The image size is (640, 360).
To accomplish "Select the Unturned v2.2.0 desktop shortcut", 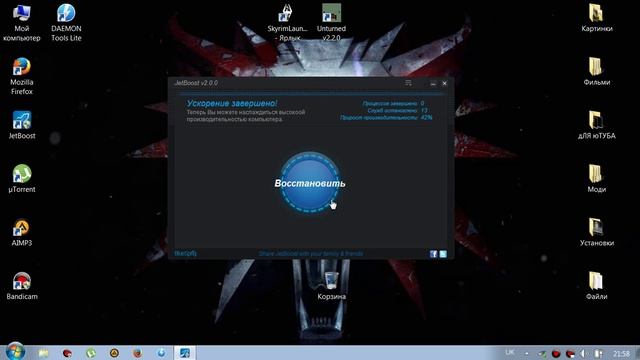I will coord(331,22).
